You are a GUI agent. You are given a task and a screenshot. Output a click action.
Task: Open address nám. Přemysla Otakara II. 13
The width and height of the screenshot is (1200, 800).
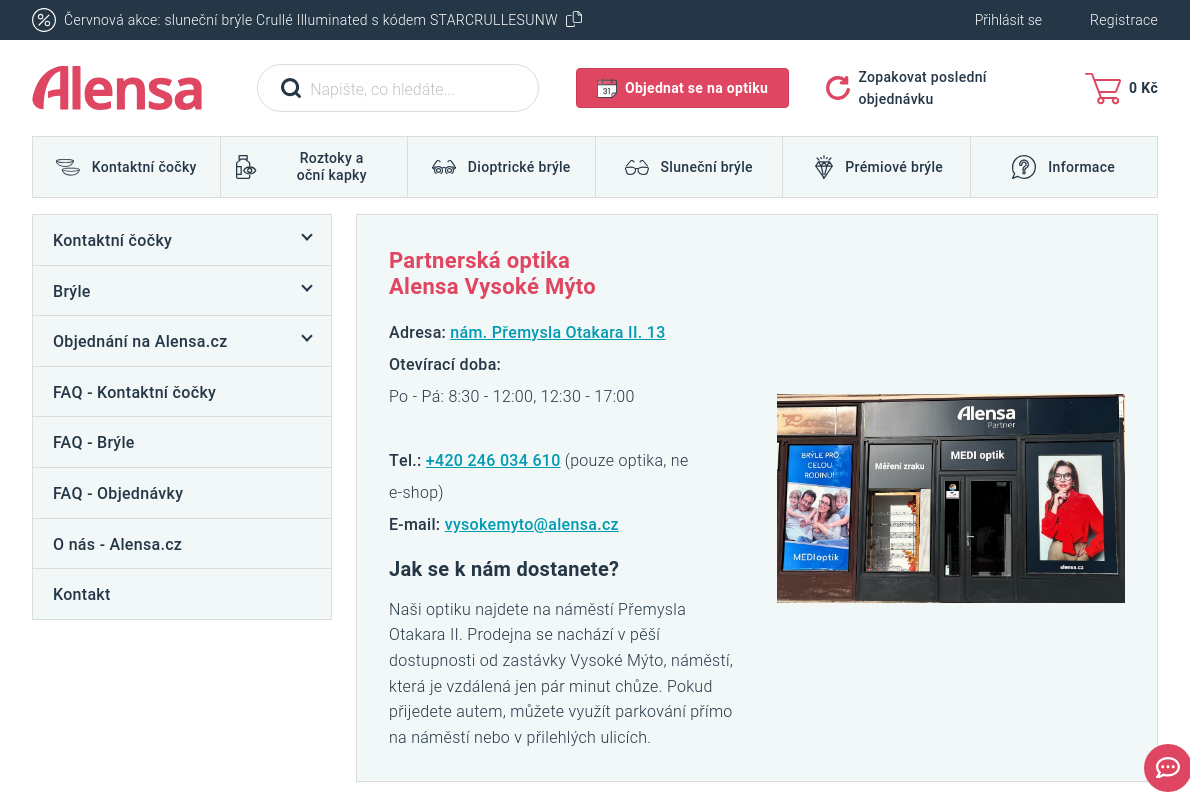tap(557, 332)
